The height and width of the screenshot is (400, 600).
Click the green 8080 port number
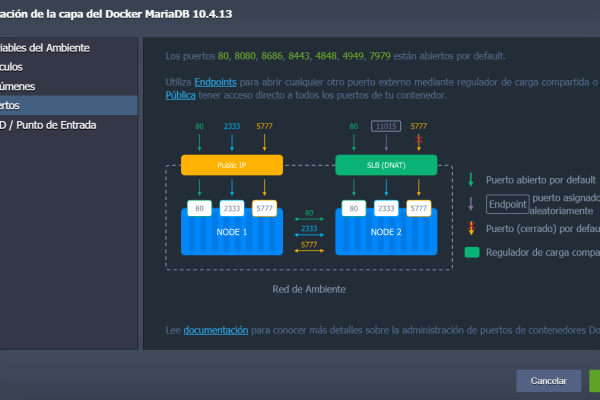pos(245,56)
